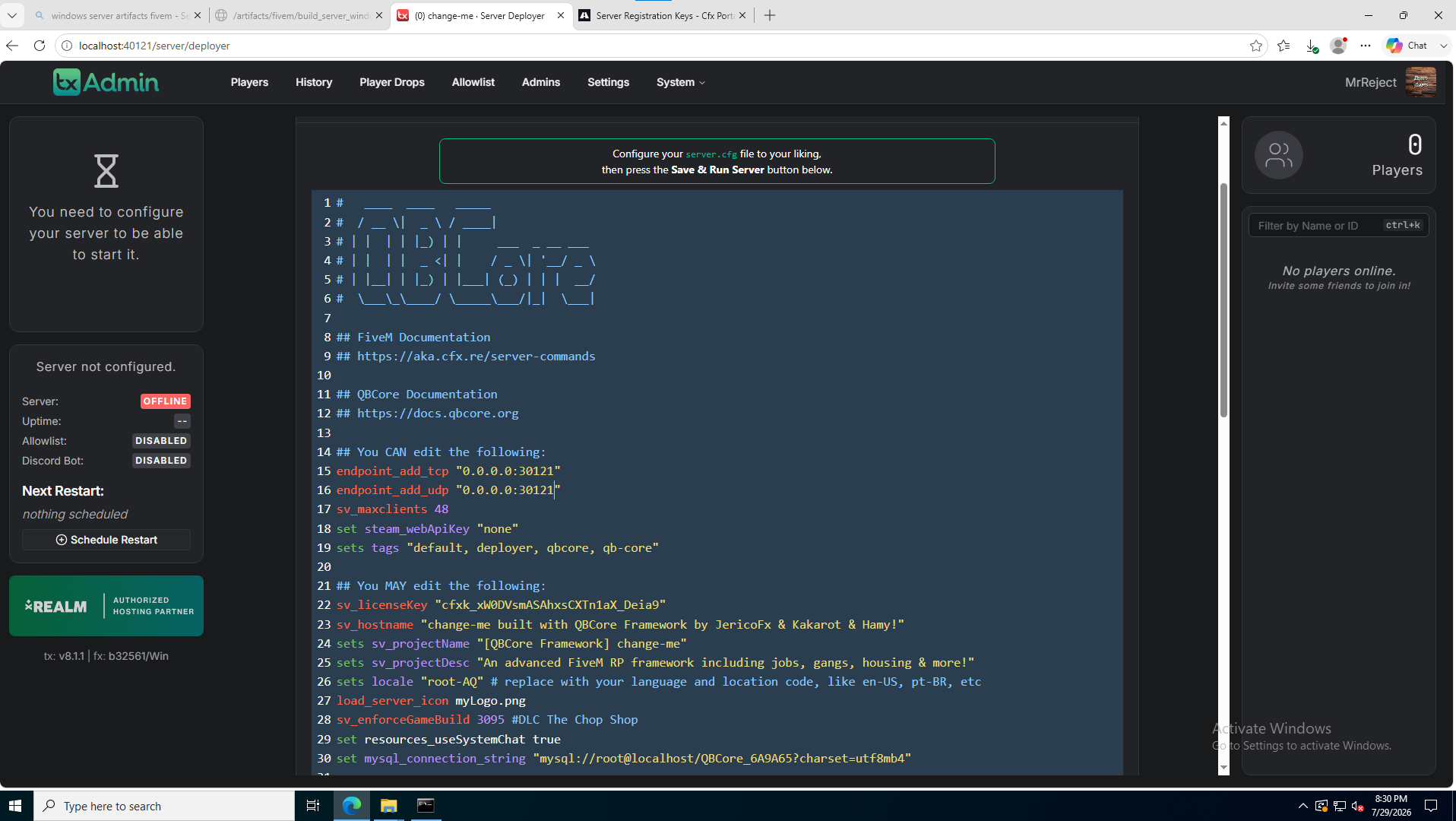Image resolution: width=1456 pixels, height=821 pixels.
Task: Show hidden system tray icons
Action: coord(1302,806)
